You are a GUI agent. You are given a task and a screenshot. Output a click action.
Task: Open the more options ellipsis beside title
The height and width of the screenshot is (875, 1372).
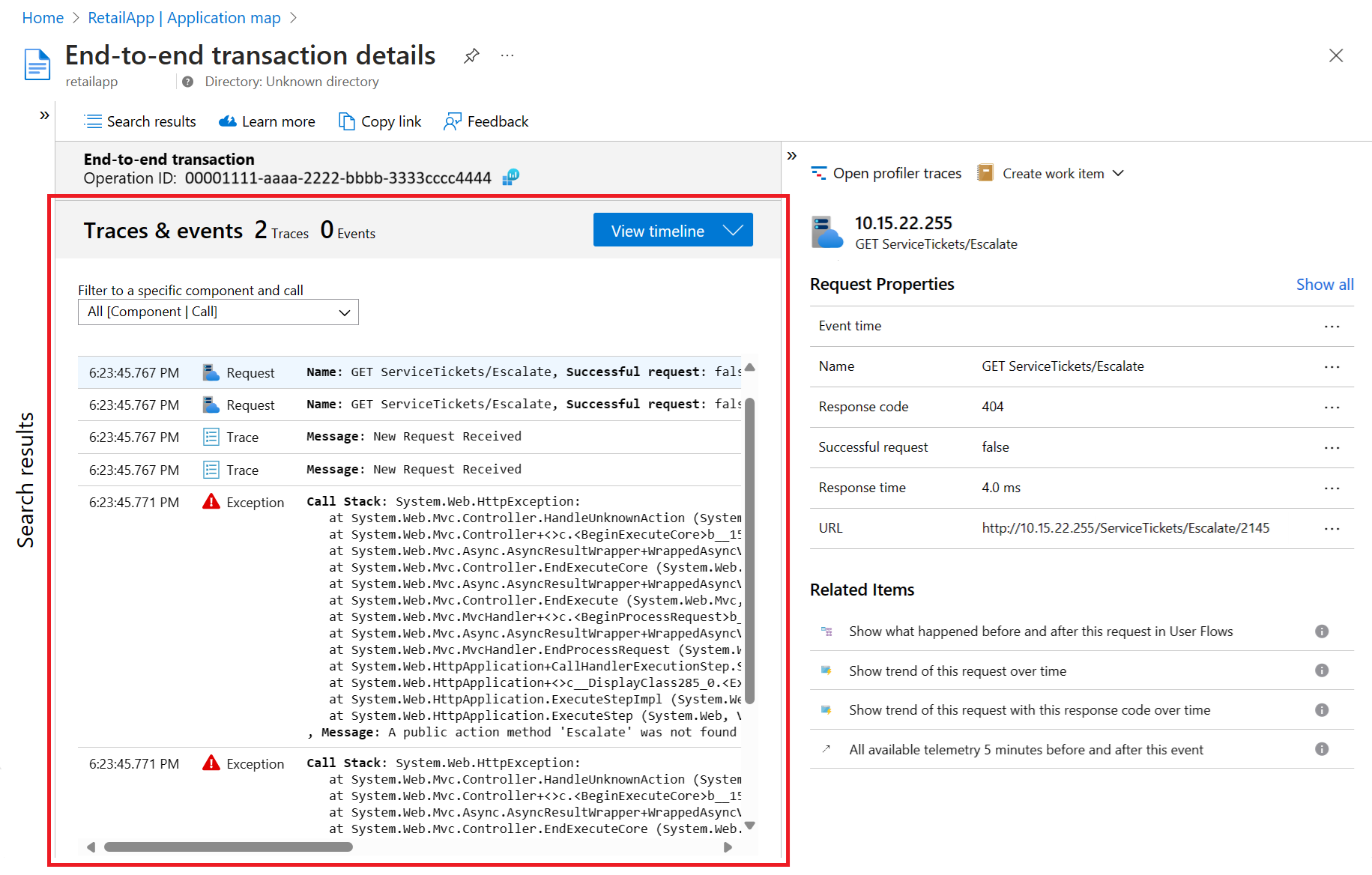[x=507, y=56]
